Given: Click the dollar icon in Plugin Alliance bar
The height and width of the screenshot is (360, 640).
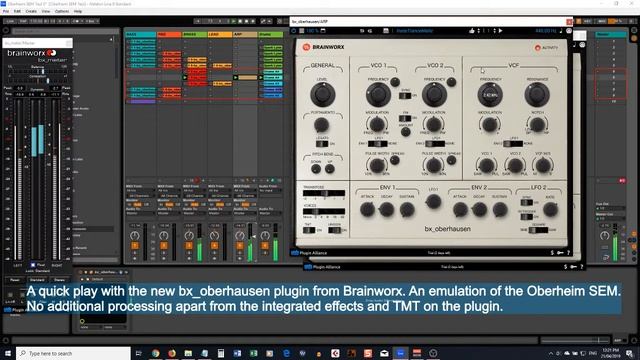Looking at the screenshot, I should point(552,253).
